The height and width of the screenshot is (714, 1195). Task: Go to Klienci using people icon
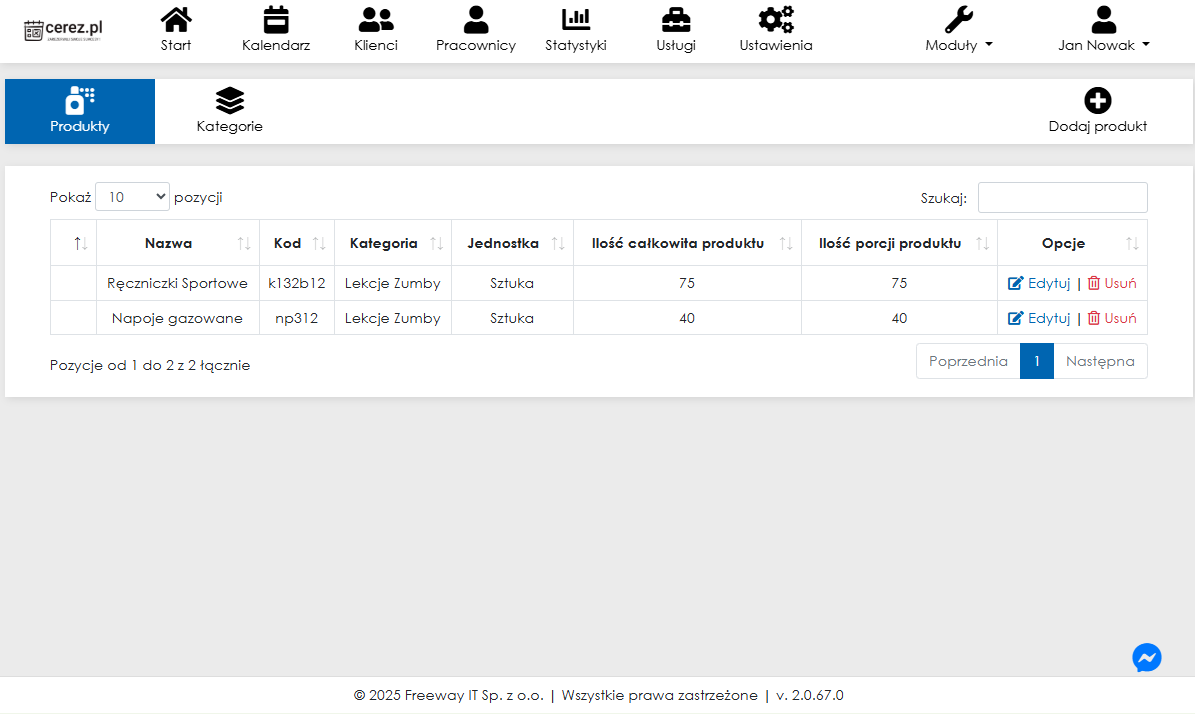pos(376,19)
